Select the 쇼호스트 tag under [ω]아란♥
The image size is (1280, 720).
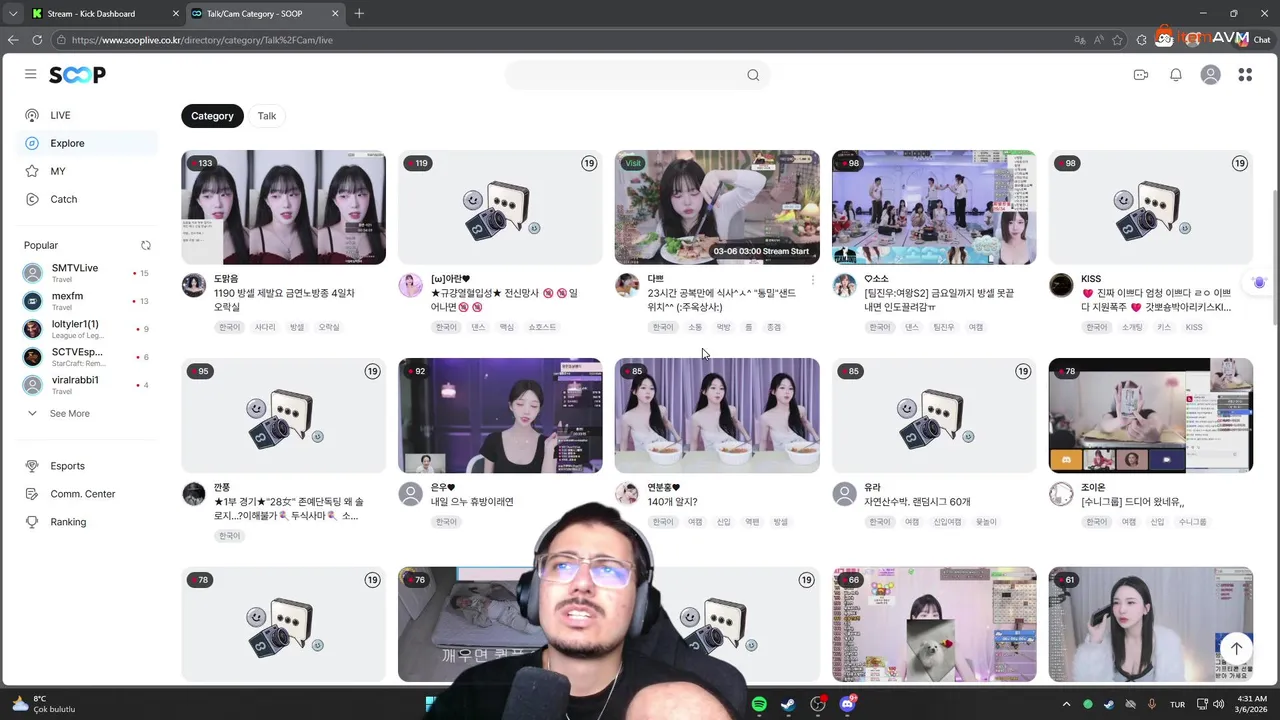click(x=542, y=327)
